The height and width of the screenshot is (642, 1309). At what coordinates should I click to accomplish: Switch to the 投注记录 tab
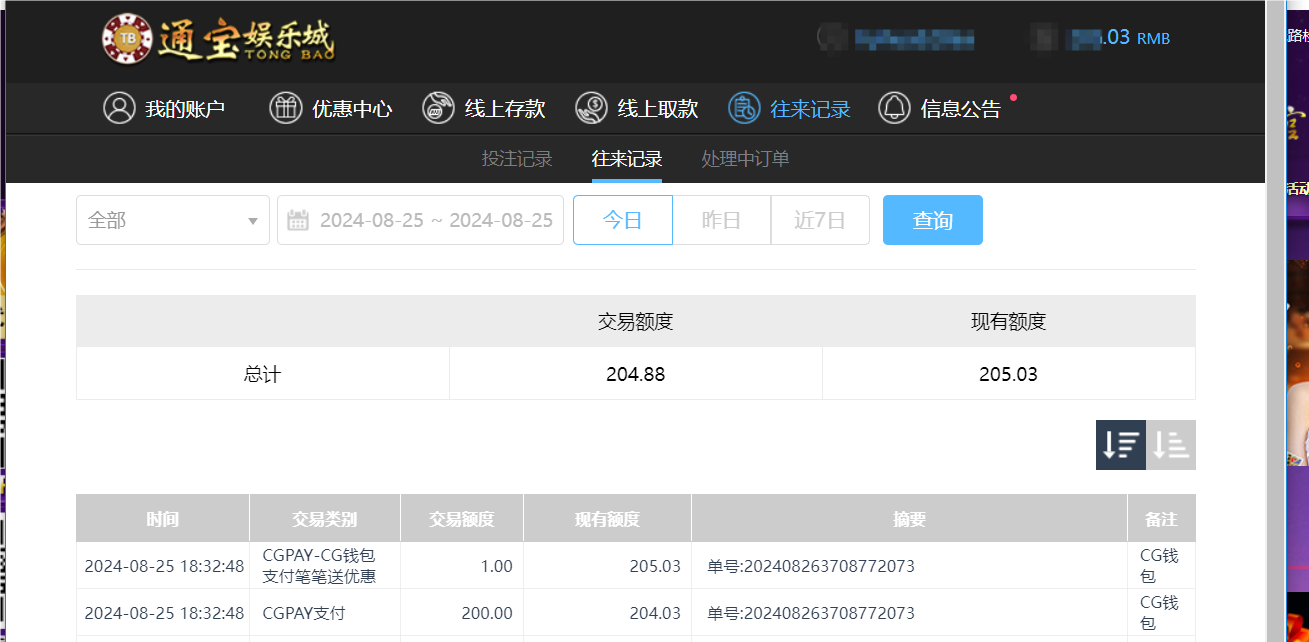click(516, 158)
